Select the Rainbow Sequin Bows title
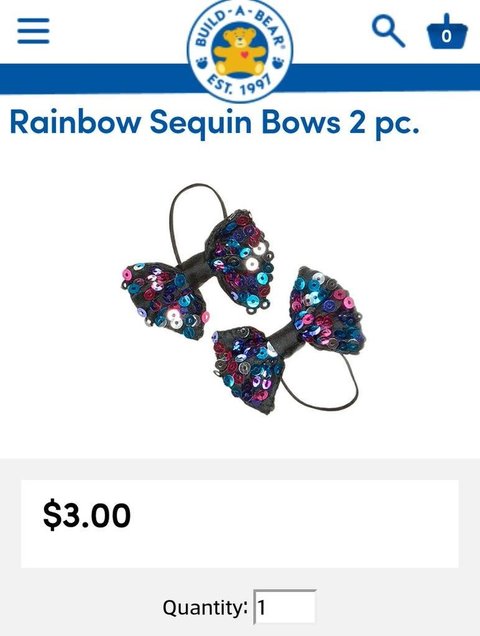This screenshot has width=480, height=636. point(214,122)
